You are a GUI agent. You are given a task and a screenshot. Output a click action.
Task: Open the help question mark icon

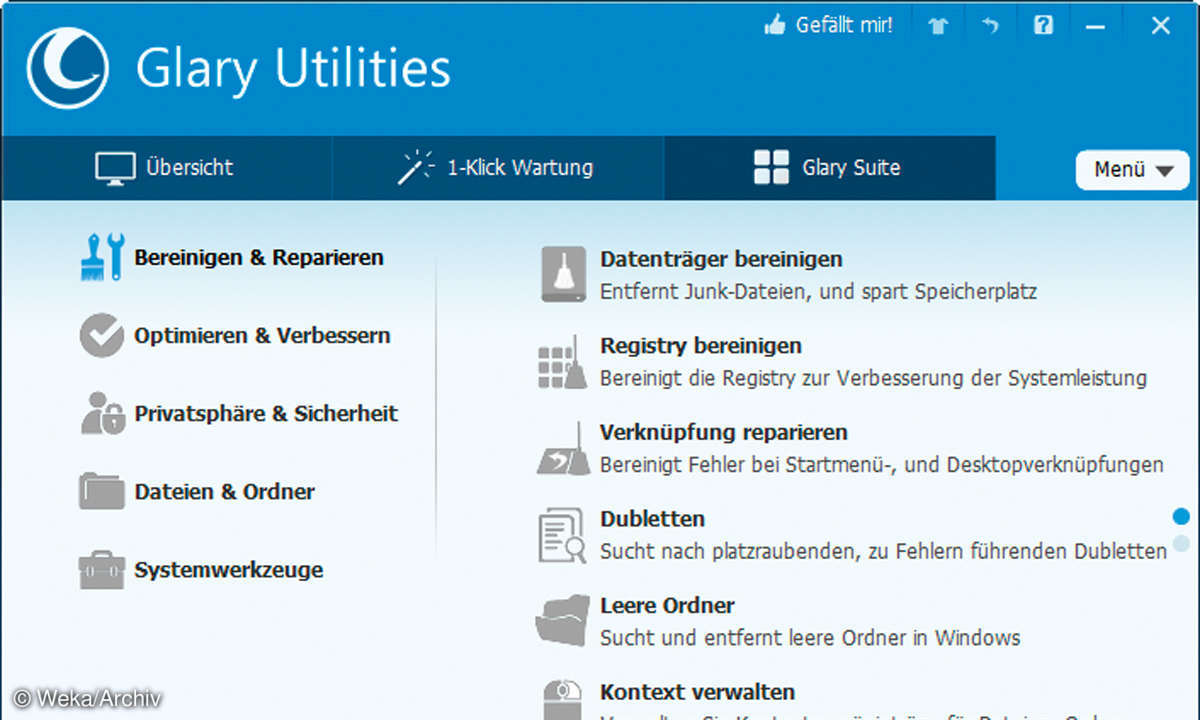(x=1043, y=26)
